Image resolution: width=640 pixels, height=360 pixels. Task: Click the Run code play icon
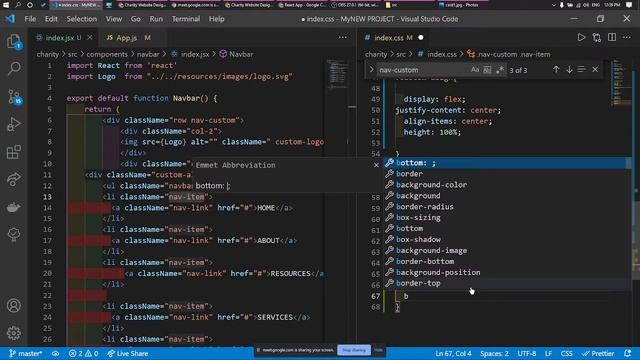pyautogui.click(x=581, y=38)
